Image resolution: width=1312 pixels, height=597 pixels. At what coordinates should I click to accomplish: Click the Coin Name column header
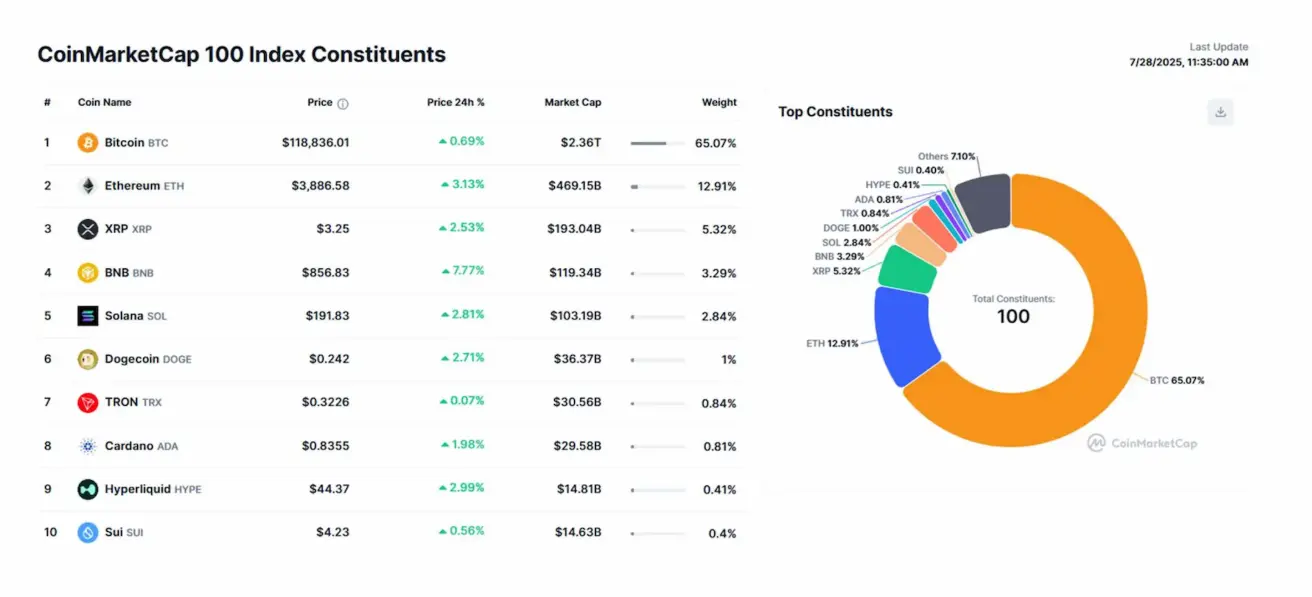click(x=104, y=102)
